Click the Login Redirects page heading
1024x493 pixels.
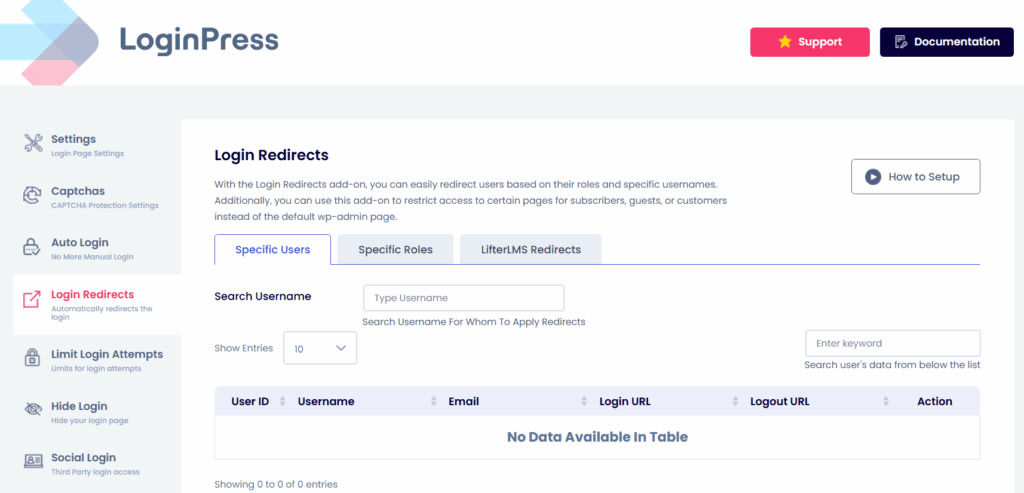[271, 155]
